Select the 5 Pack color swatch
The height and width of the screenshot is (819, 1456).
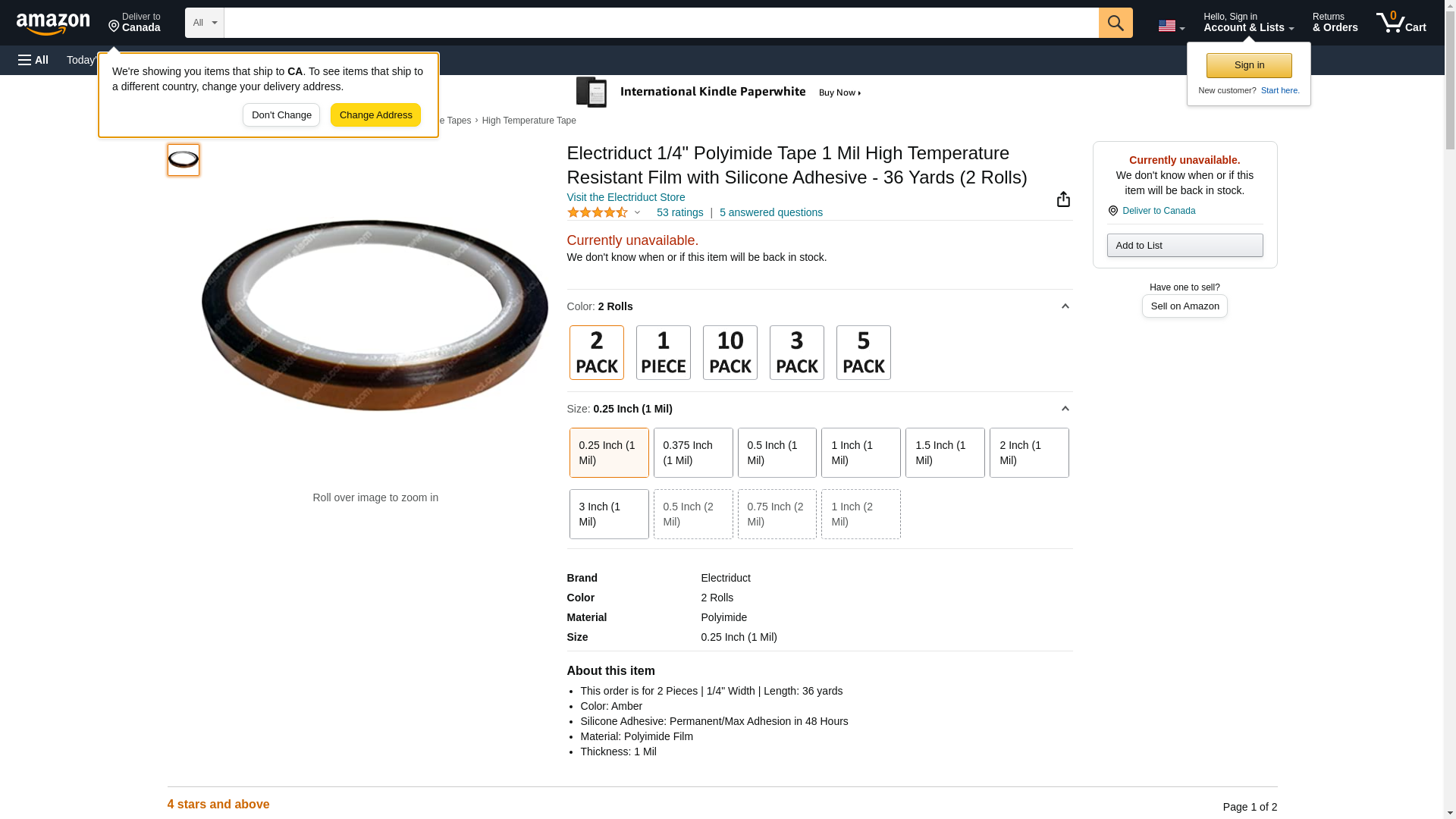point(863,353)
